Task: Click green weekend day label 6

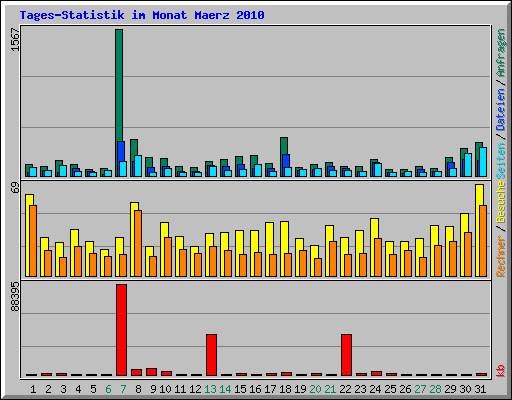Action: (x=108, y=389)
